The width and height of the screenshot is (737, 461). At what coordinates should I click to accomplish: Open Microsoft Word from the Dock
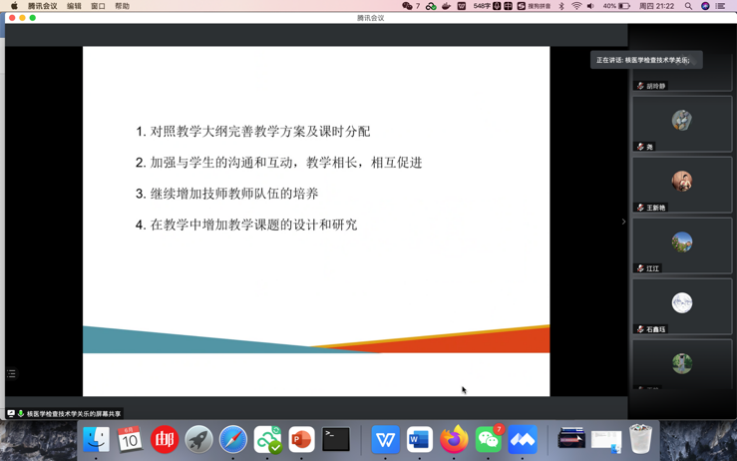[419, 439]
